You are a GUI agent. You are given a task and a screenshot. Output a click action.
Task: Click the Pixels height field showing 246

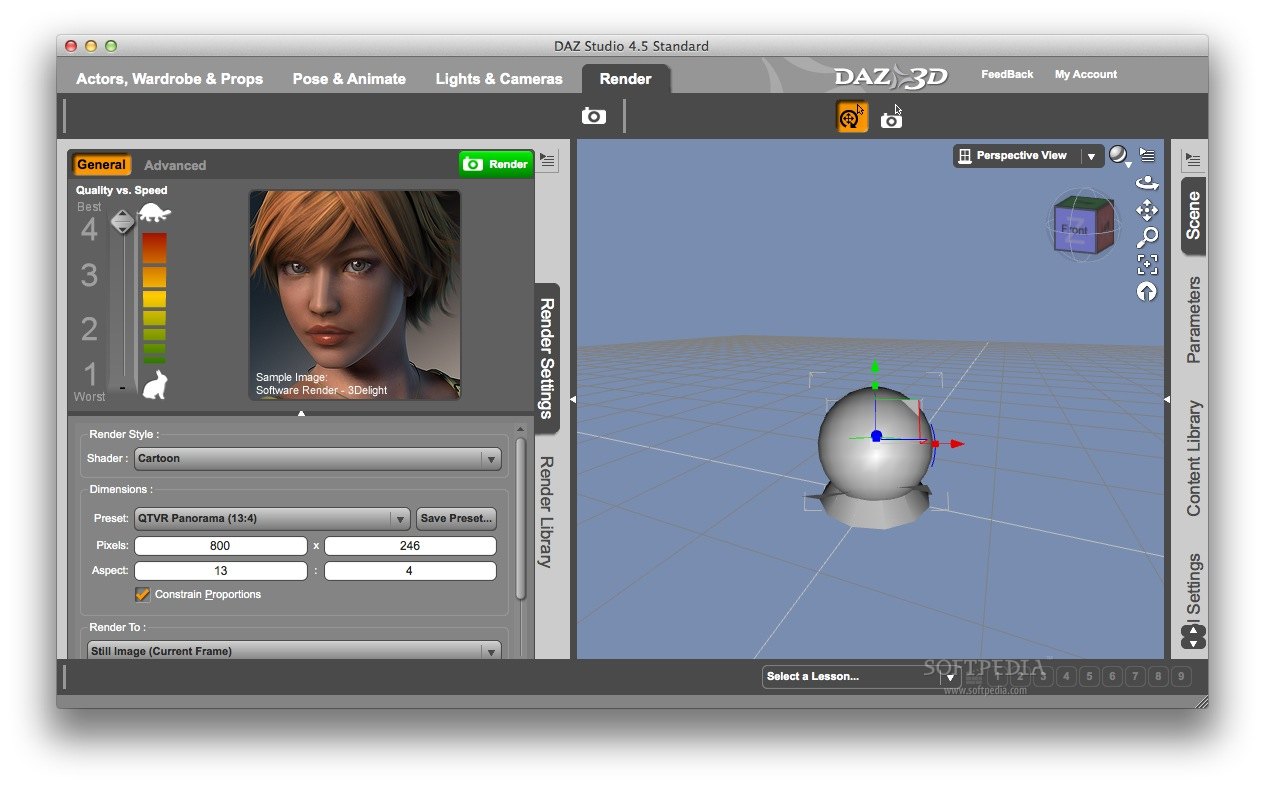click(x=410, y=546)
